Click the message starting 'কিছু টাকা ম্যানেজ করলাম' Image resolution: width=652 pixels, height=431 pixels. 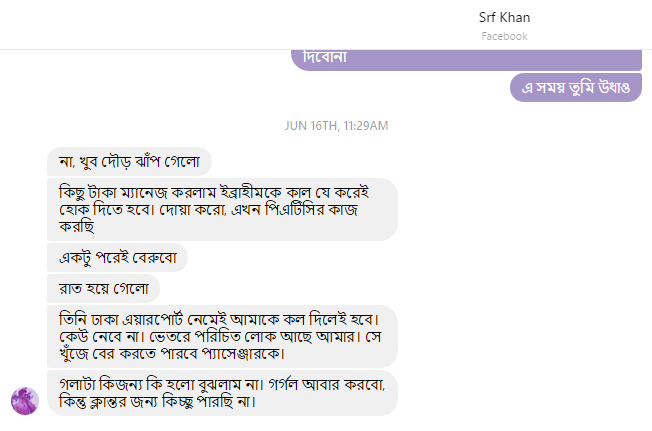pos(222,209)
